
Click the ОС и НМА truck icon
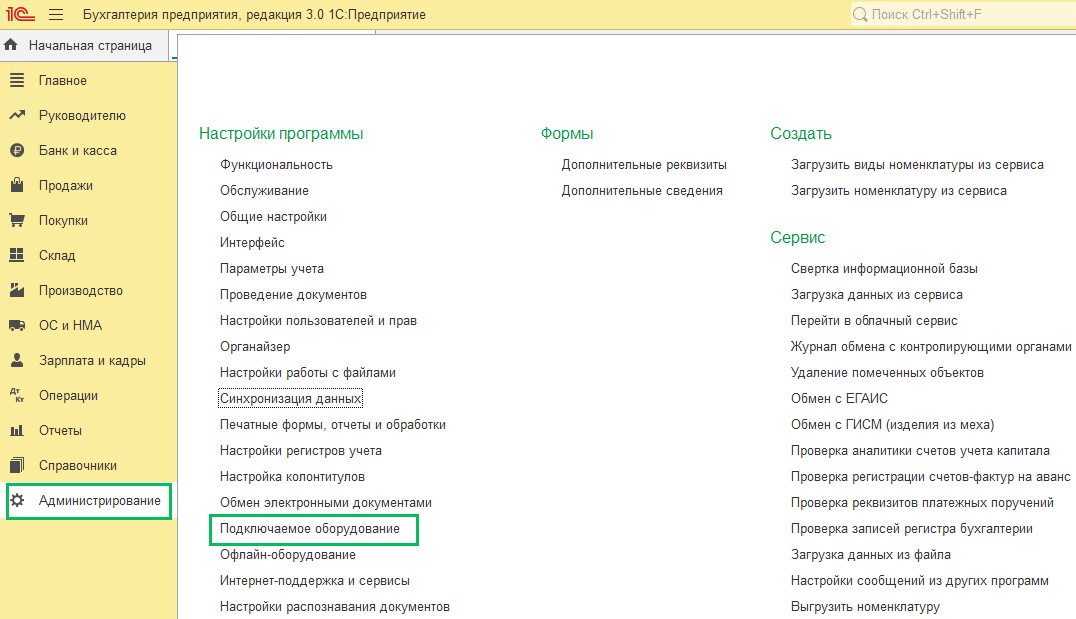(x=16, y=326)
